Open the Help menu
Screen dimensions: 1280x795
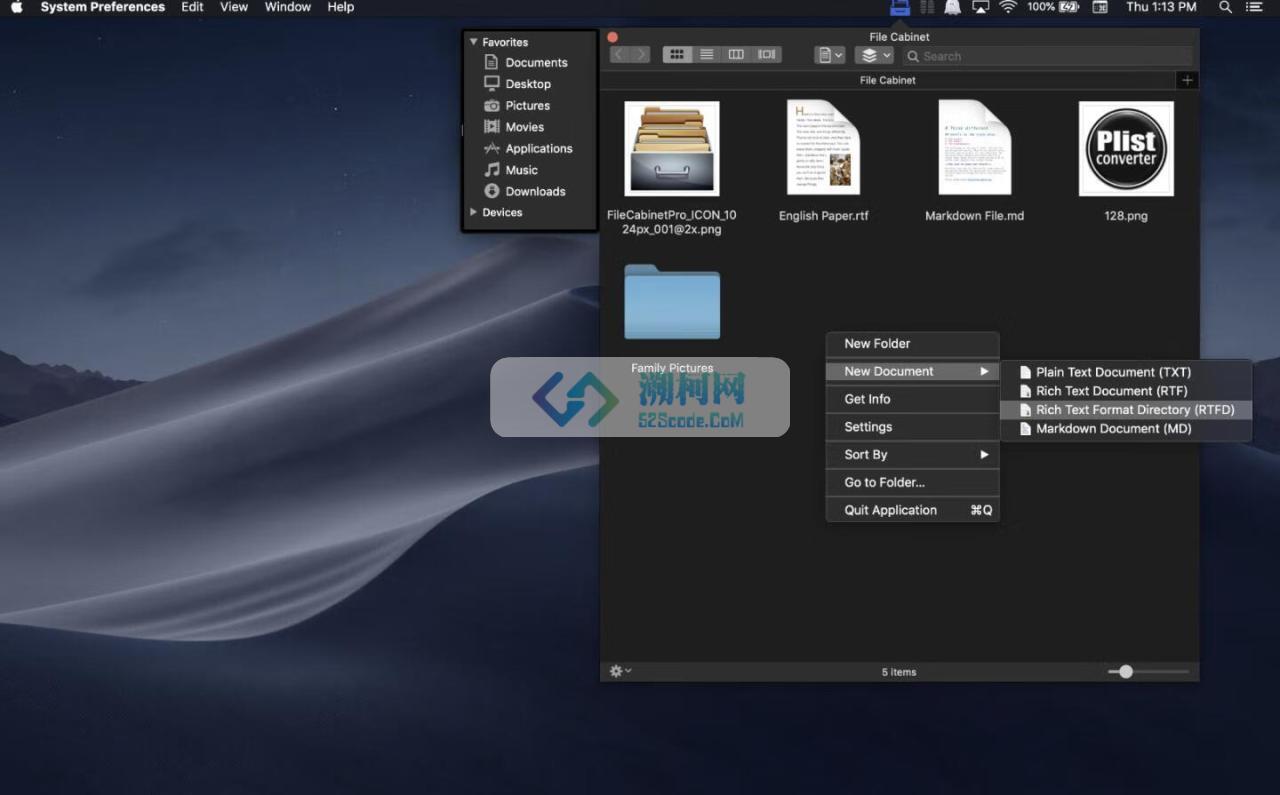click(x=341, y=7)
